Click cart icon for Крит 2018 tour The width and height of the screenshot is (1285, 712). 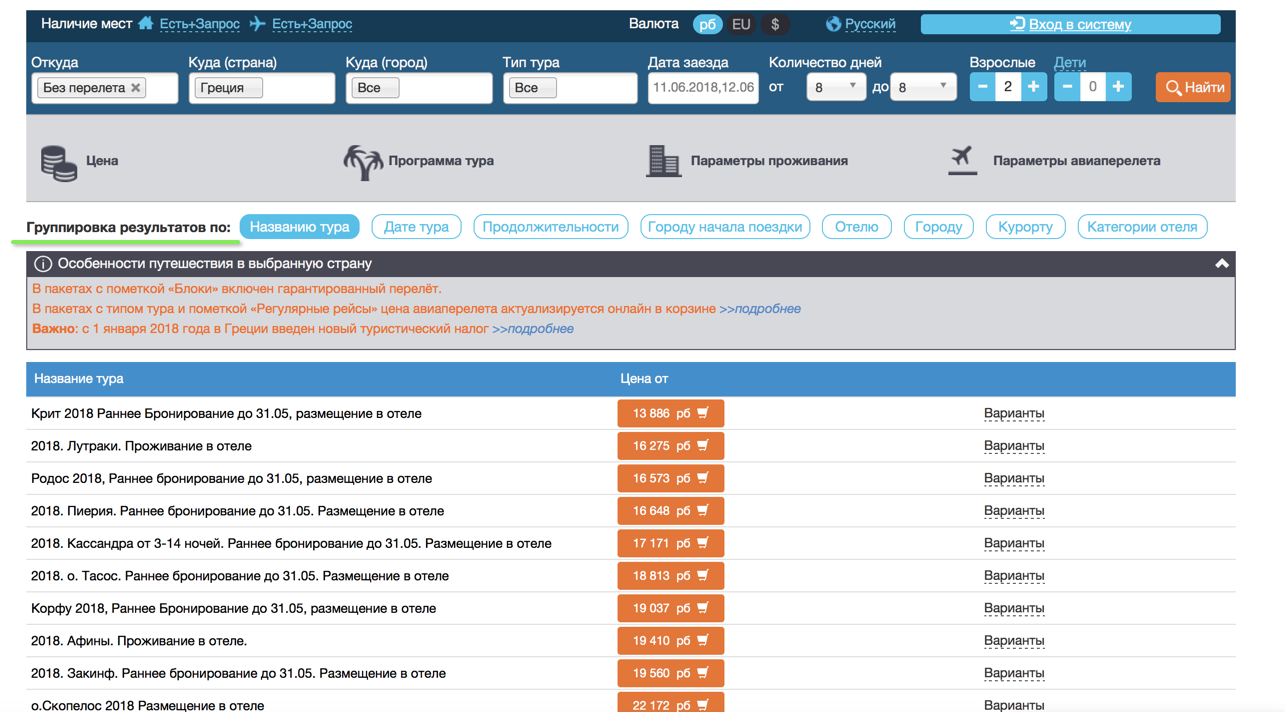(x=703, y=413)
